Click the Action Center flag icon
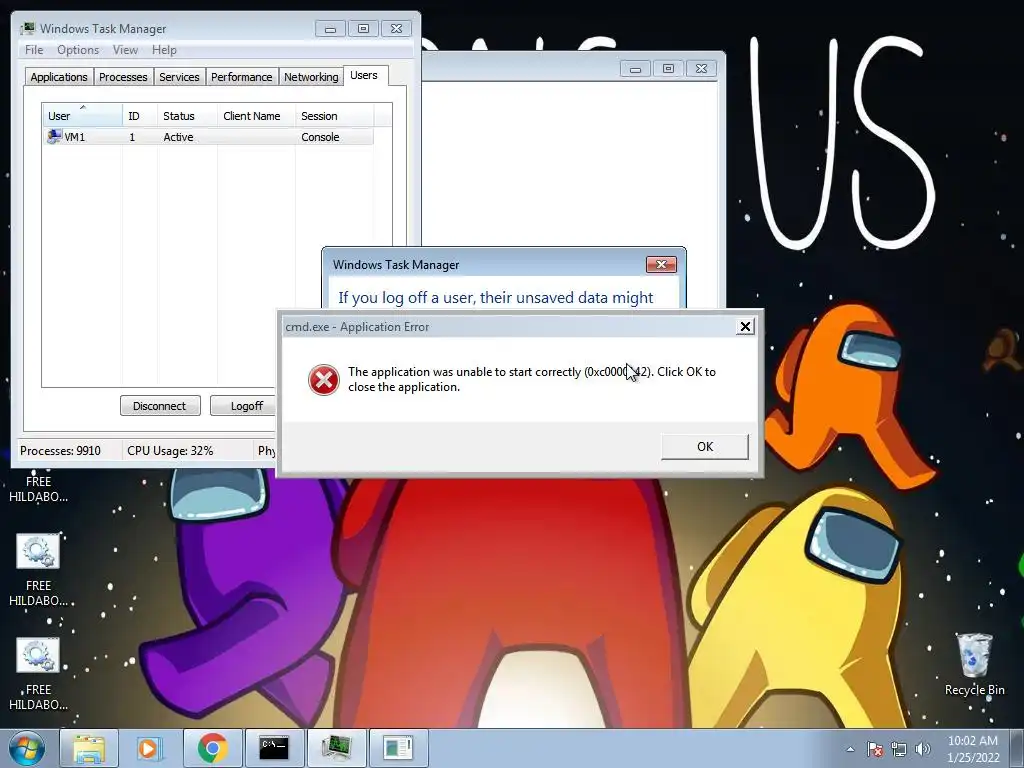The height and width of the screenshot is (768, 1024). (875, 749)
